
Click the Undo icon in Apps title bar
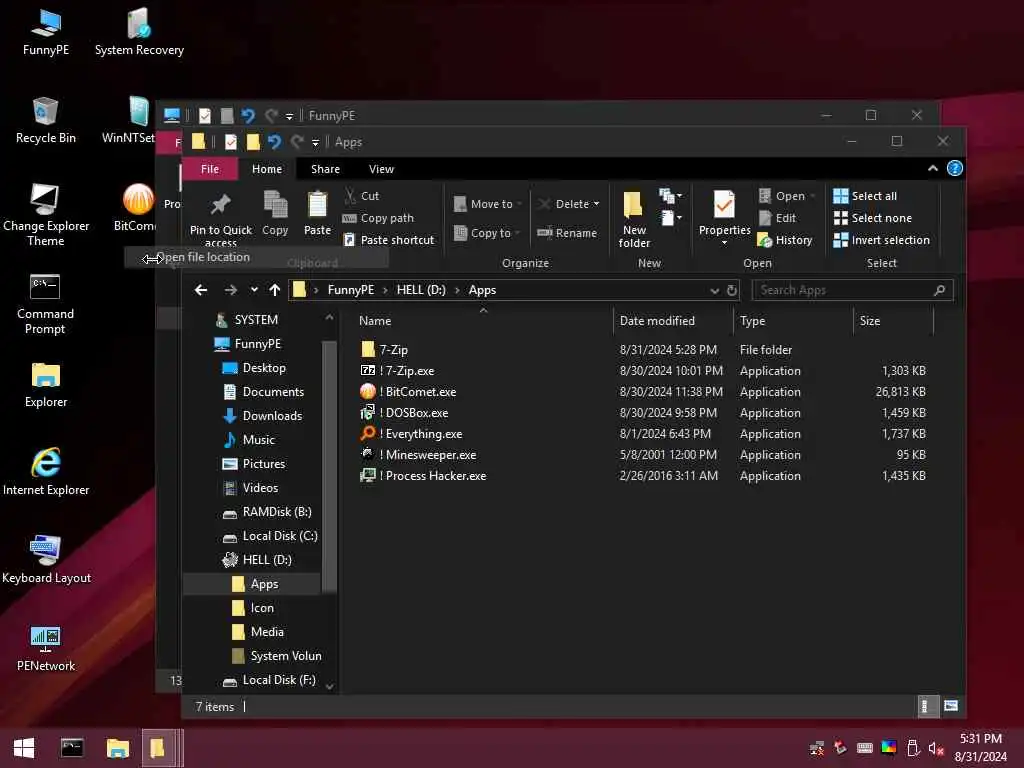(274, 142)
